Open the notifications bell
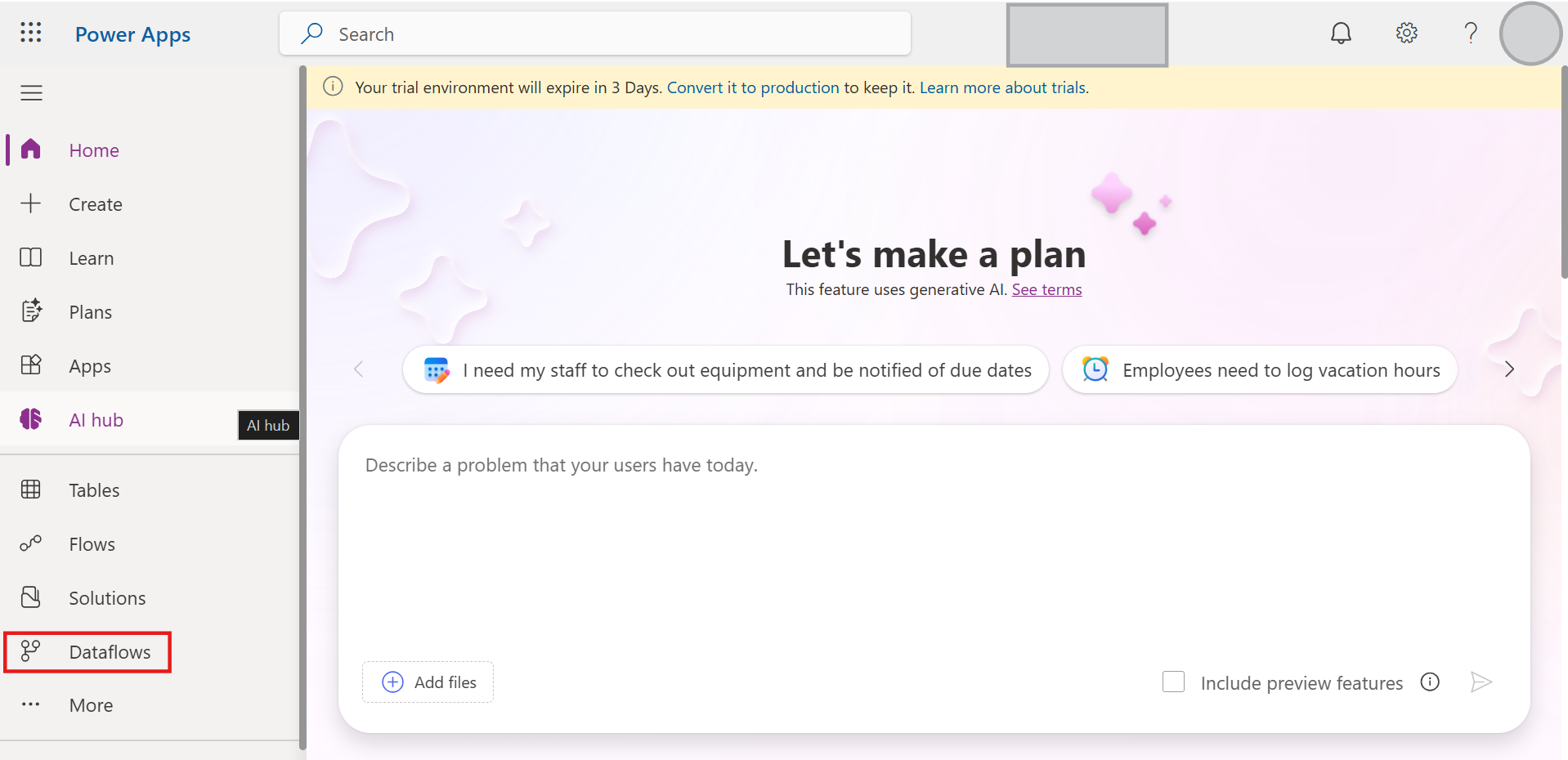The image size is (1568, 760). 1341,33
